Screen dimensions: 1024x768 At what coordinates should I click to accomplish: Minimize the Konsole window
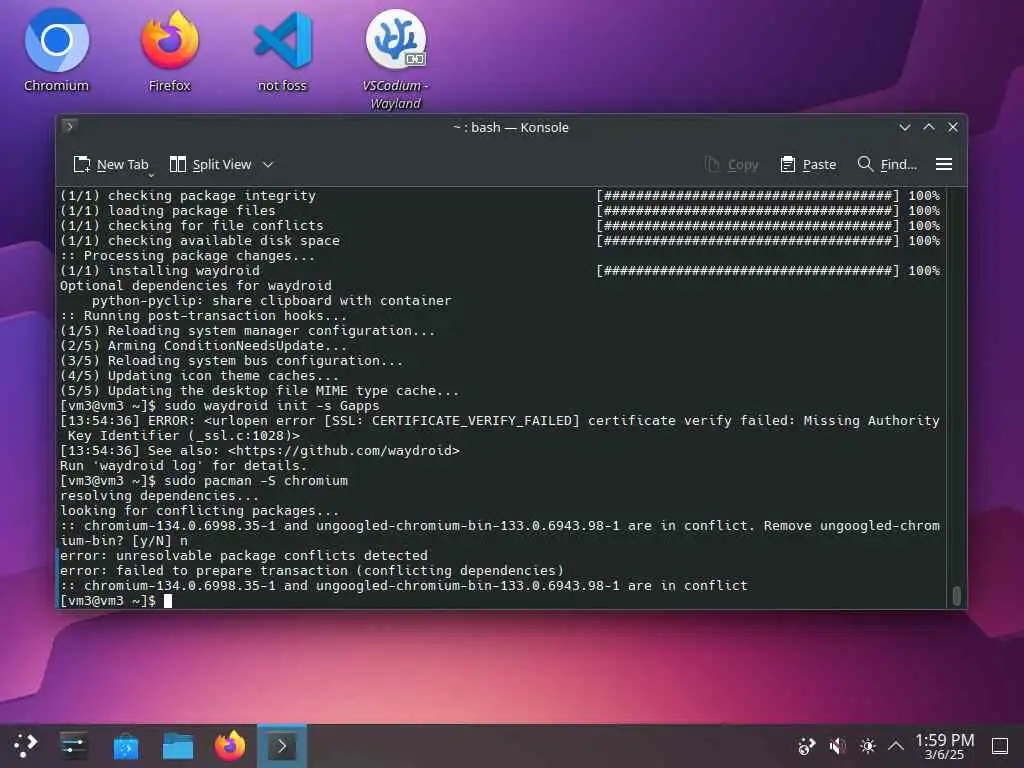[904, 127]
